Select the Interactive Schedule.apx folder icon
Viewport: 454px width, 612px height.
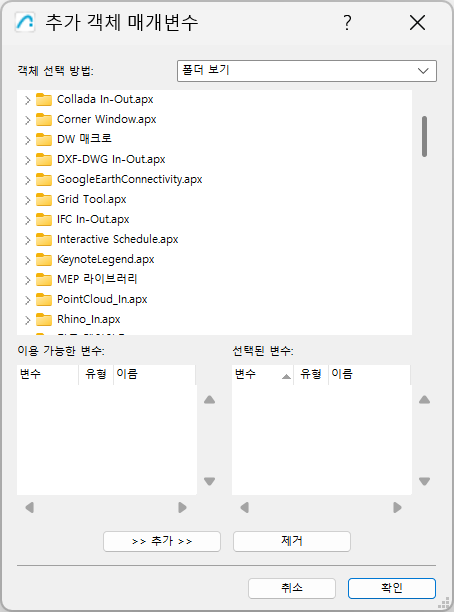pyautogui.click(x=44, y=239)
